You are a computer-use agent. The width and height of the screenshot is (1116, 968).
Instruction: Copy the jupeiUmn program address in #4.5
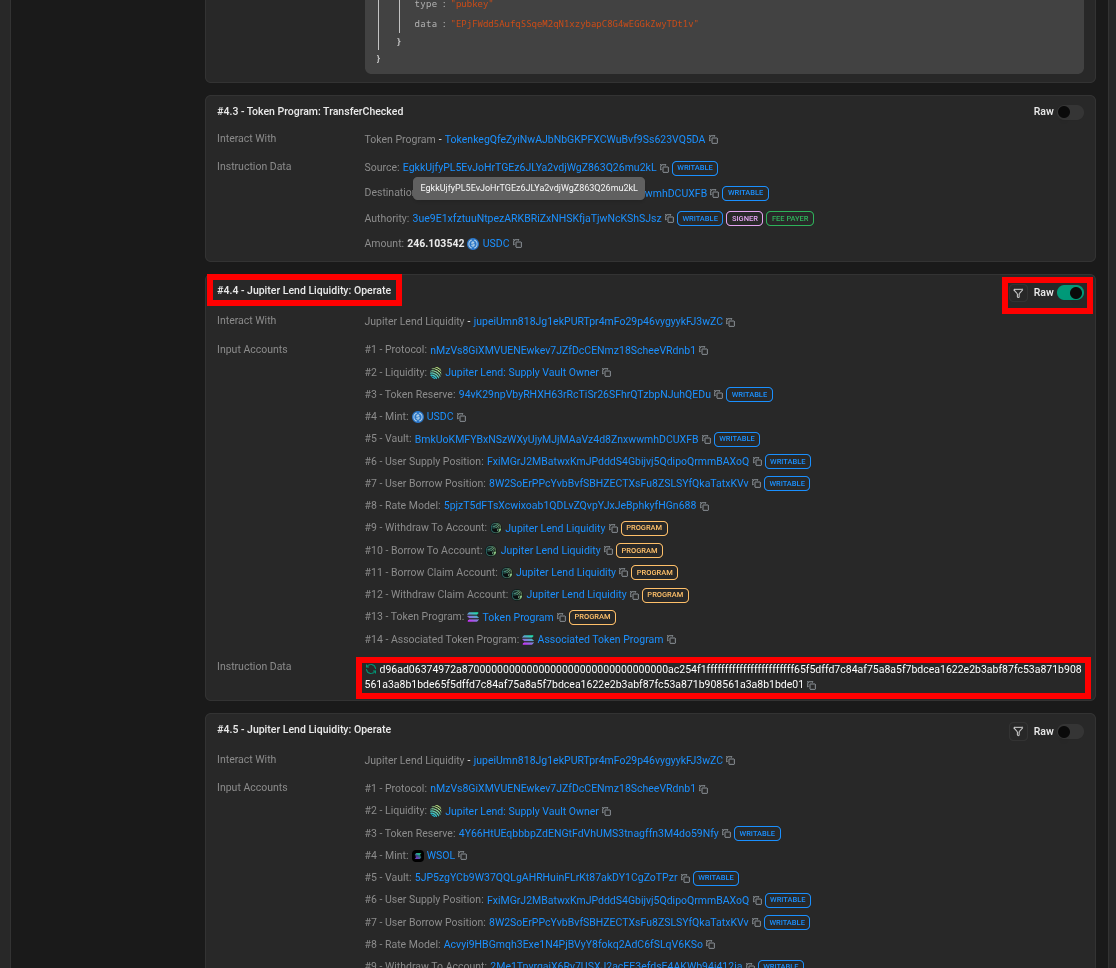click(x=730, y=760)
